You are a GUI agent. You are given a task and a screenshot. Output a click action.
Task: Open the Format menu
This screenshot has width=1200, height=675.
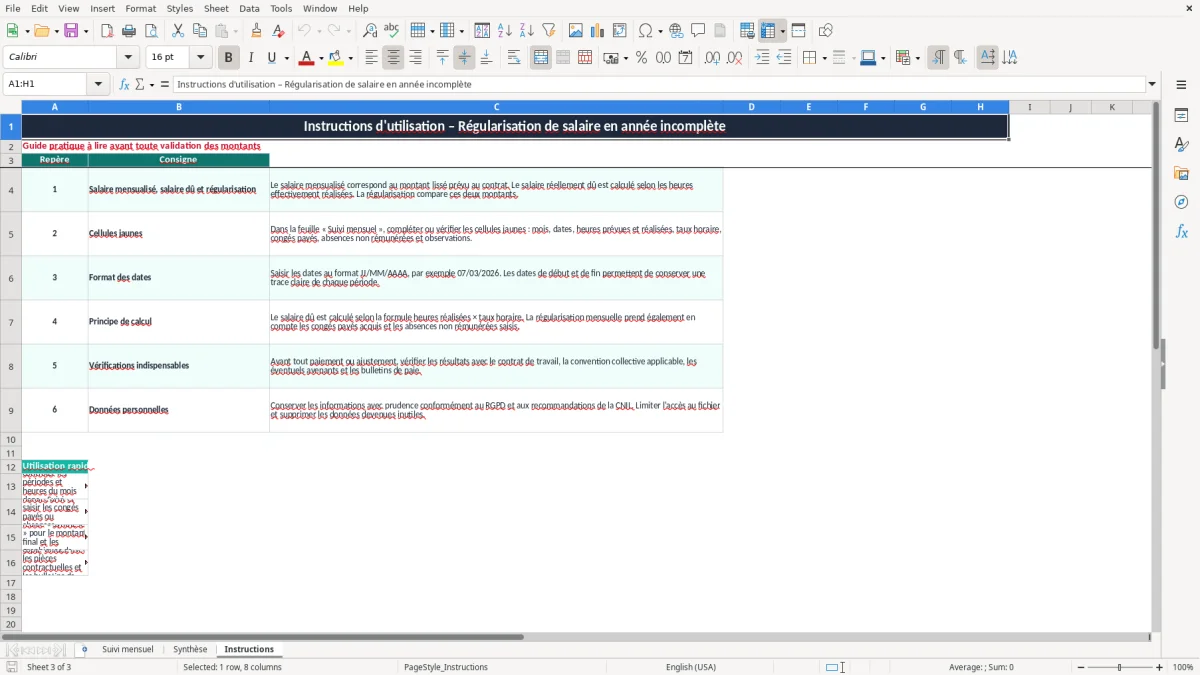(x=140, y=8)
